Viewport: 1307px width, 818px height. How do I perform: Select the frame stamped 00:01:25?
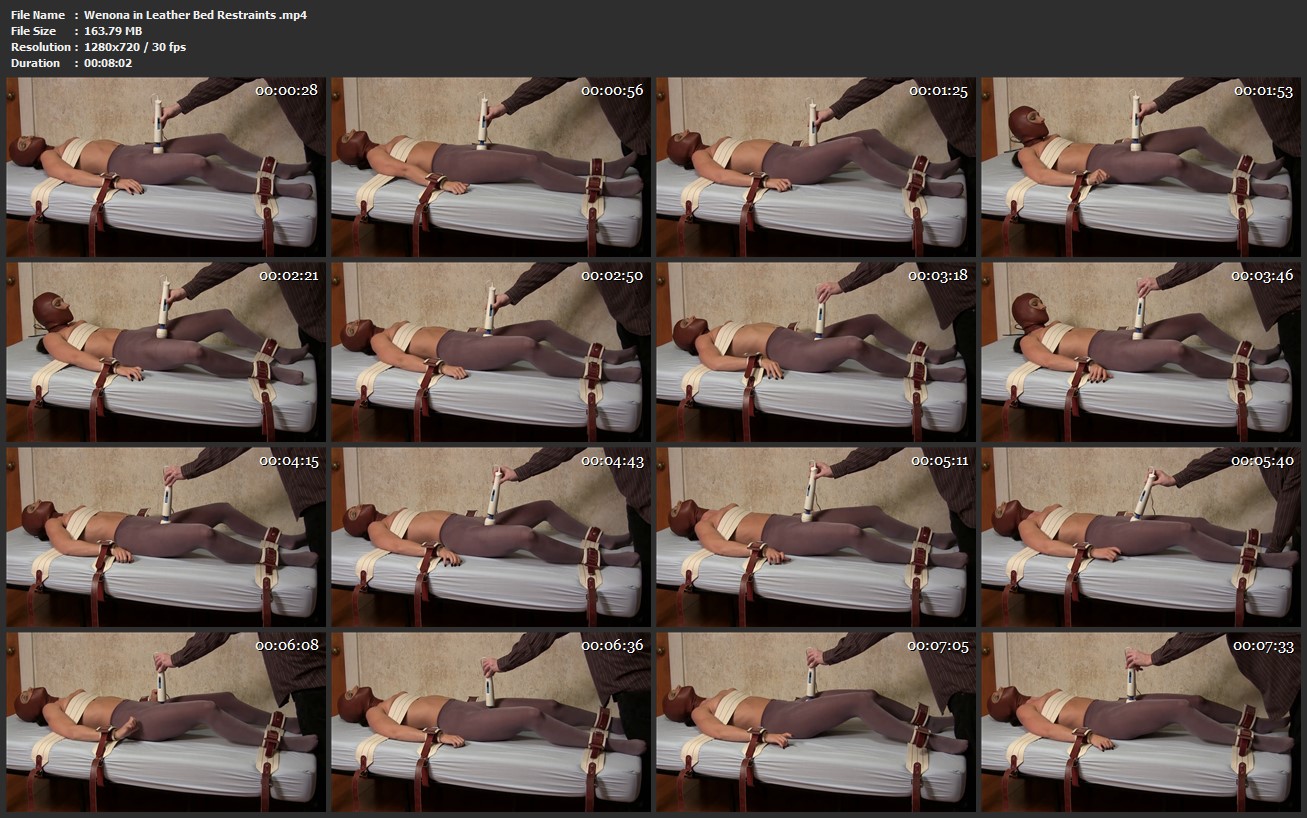[x=816, y=168]
